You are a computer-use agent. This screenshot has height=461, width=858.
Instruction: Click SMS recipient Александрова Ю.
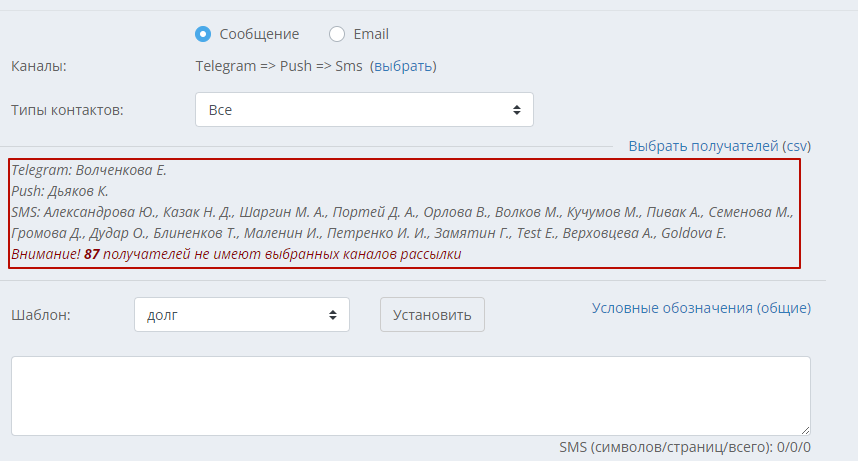point(100,212)
